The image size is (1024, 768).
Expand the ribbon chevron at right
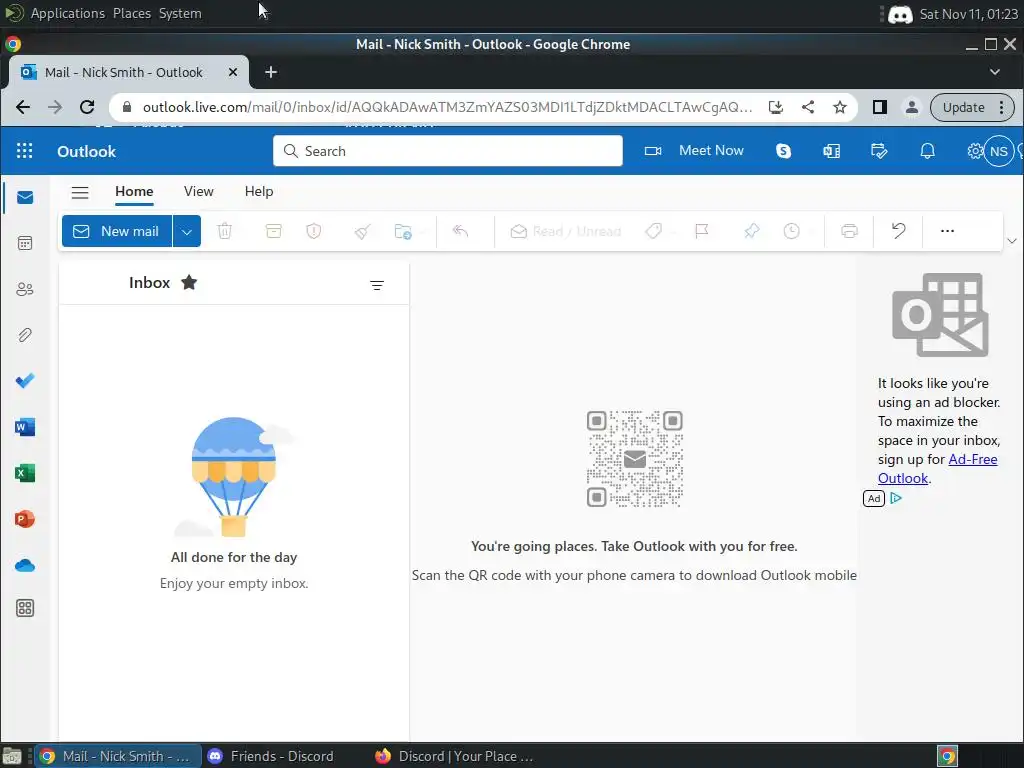pyautogui.click(x=1012, y=241)
